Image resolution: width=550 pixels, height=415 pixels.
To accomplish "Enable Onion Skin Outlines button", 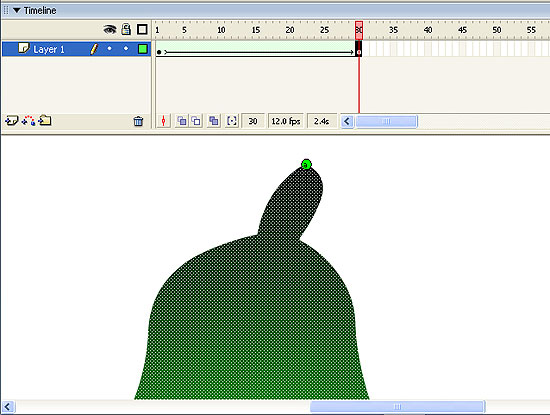I will pyautogui.click(x=196, y=121).
